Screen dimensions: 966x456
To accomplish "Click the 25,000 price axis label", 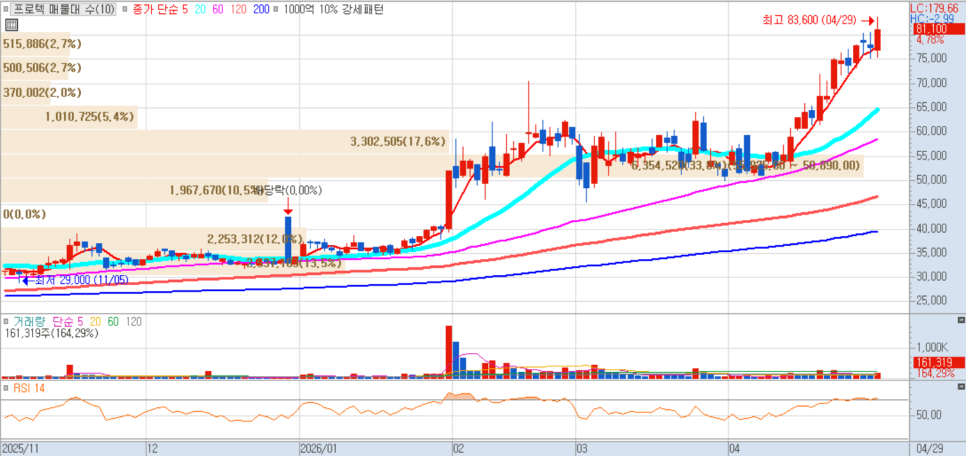I will click(x=930, y=301).
